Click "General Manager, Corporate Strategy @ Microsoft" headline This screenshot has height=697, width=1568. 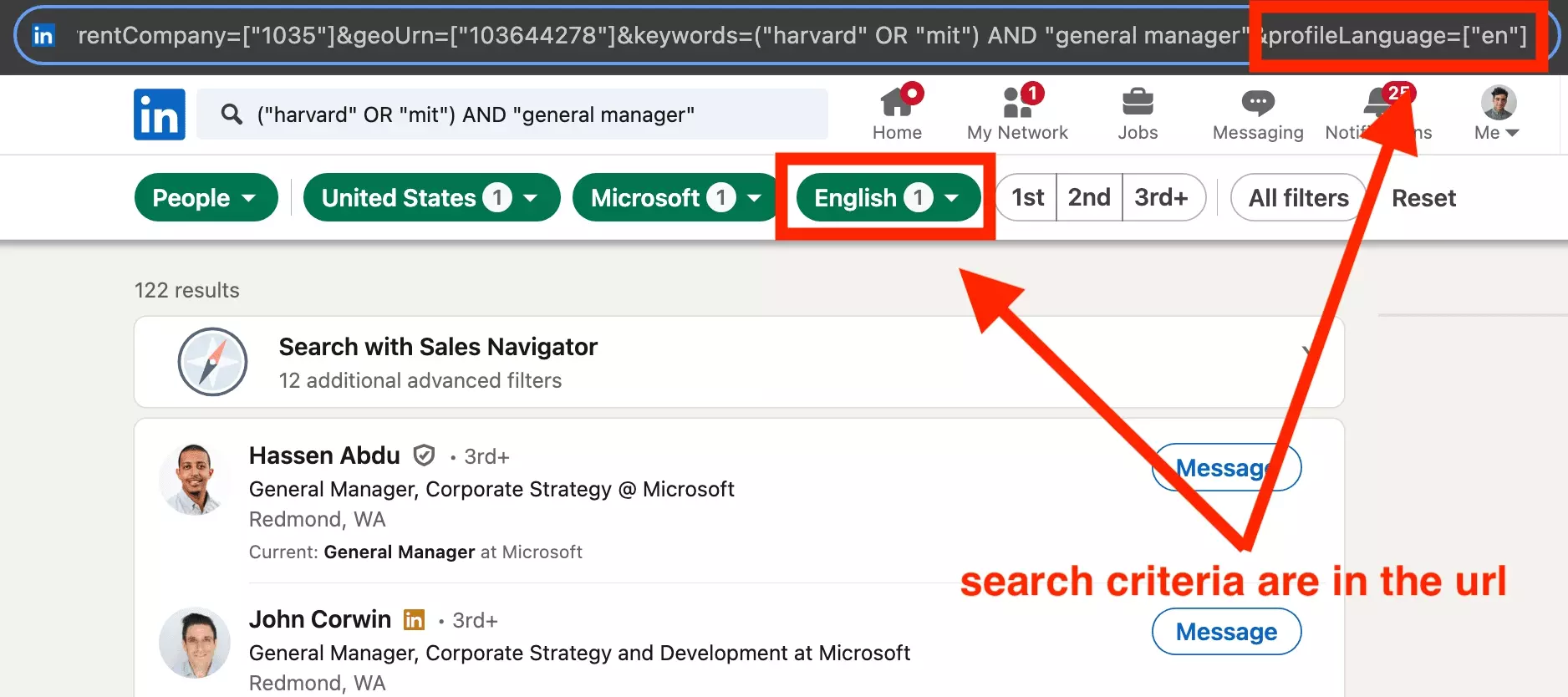click(491, 489)
